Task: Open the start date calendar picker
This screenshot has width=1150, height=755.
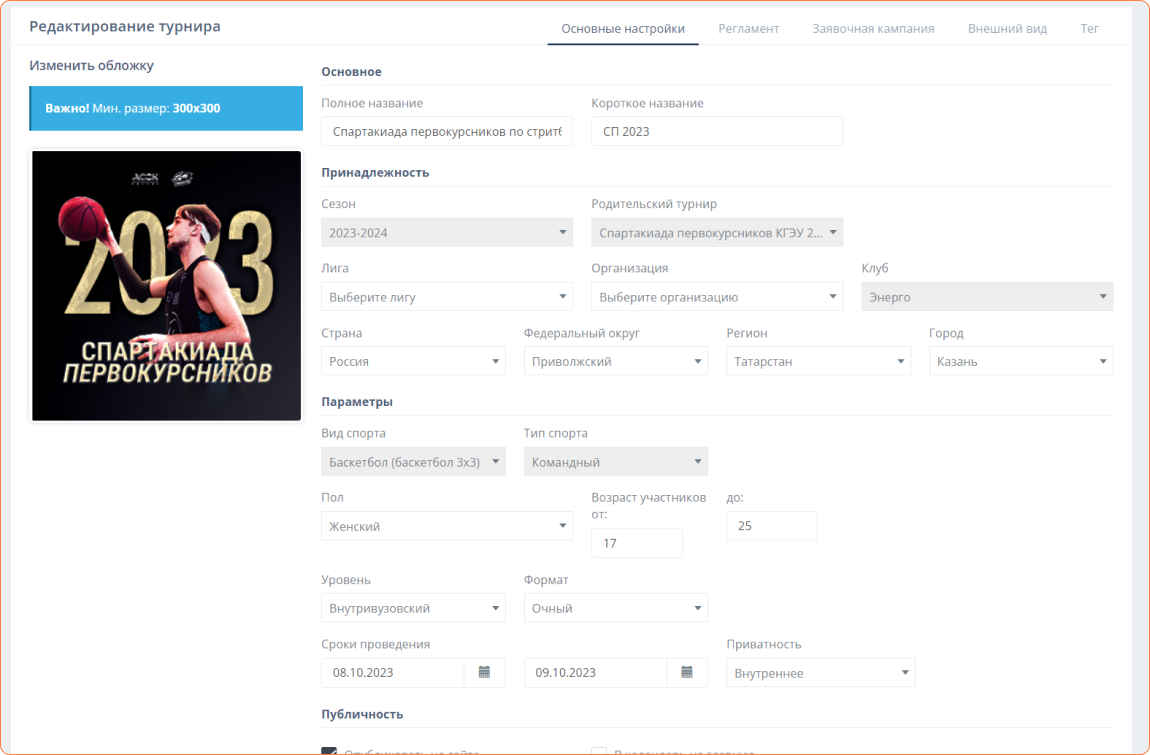Action: [484, 673]
